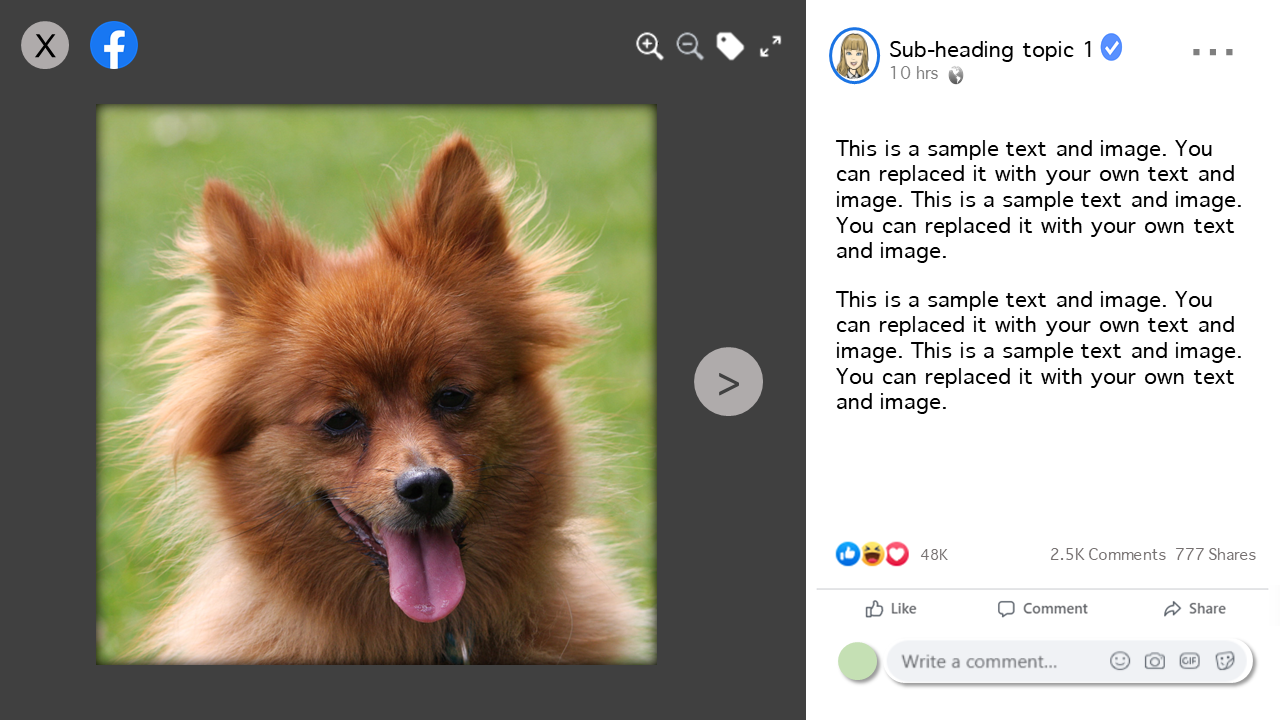Zoom in on the photo
Viewport: 1280px width, 720px height.
point(650,46)
